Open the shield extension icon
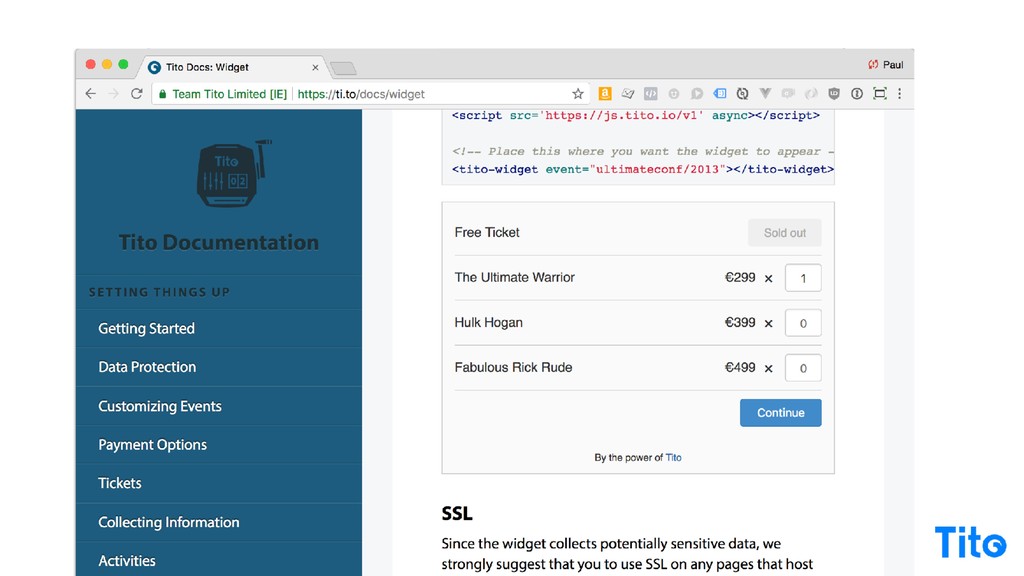Screen dimensions: 1024x576 tap(834, 94)
